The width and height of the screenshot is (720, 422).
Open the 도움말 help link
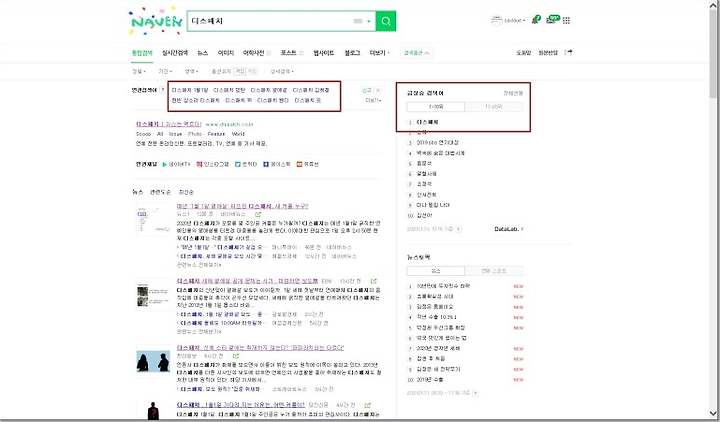(x=523, y=53)
